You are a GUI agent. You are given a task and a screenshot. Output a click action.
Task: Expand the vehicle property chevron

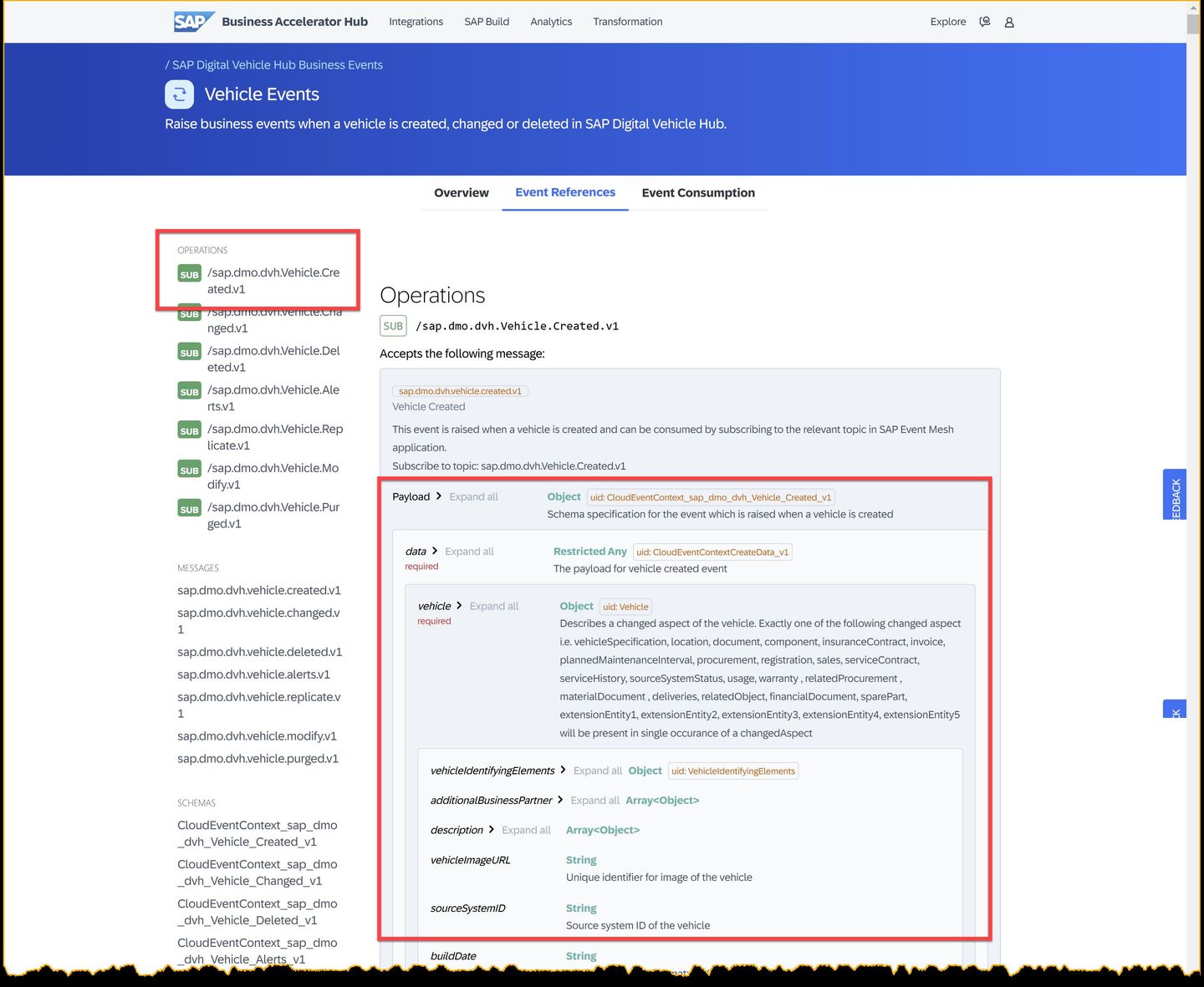[x=459, y=606]
